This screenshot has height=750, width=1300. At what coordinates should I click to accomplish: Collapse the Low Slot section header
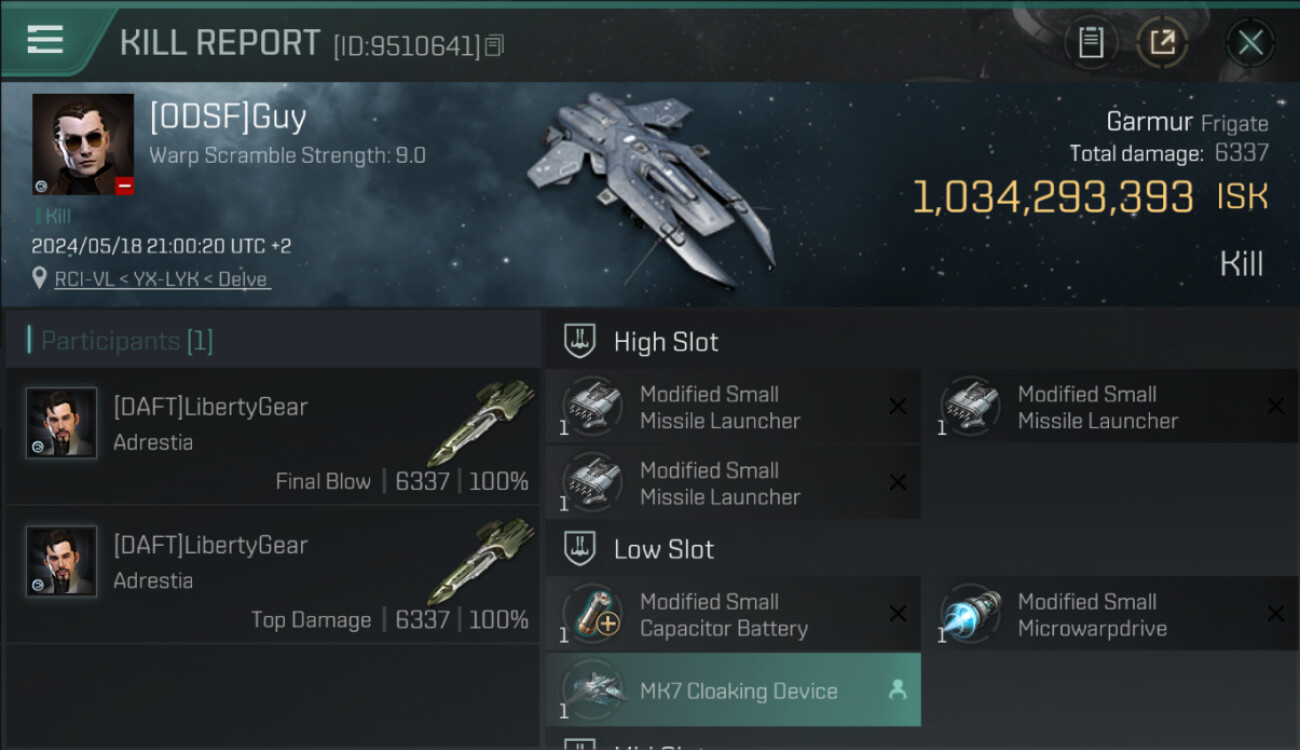tap(639, 549)
